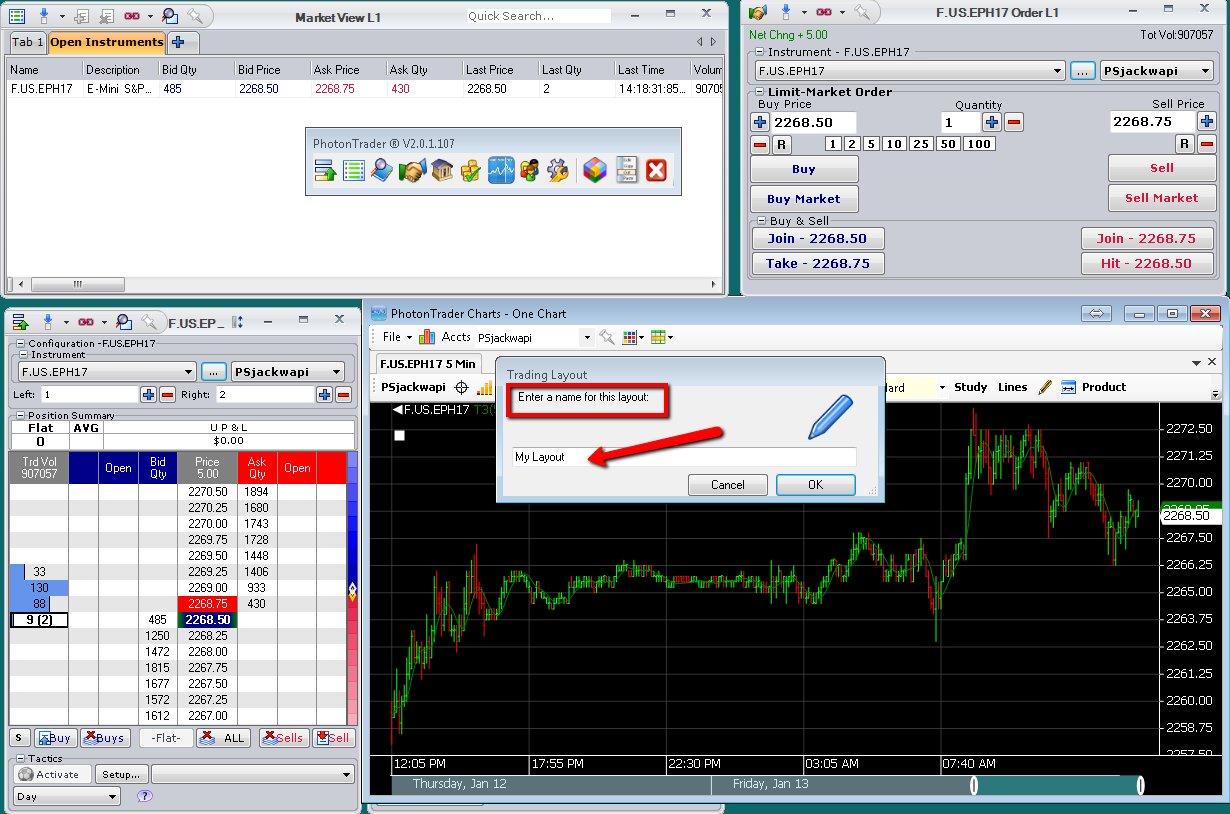The width and height of the screenshot is (1230, 814).
Task: Click the right timeline handle below chart
Action: click(x=1141, y=786)
